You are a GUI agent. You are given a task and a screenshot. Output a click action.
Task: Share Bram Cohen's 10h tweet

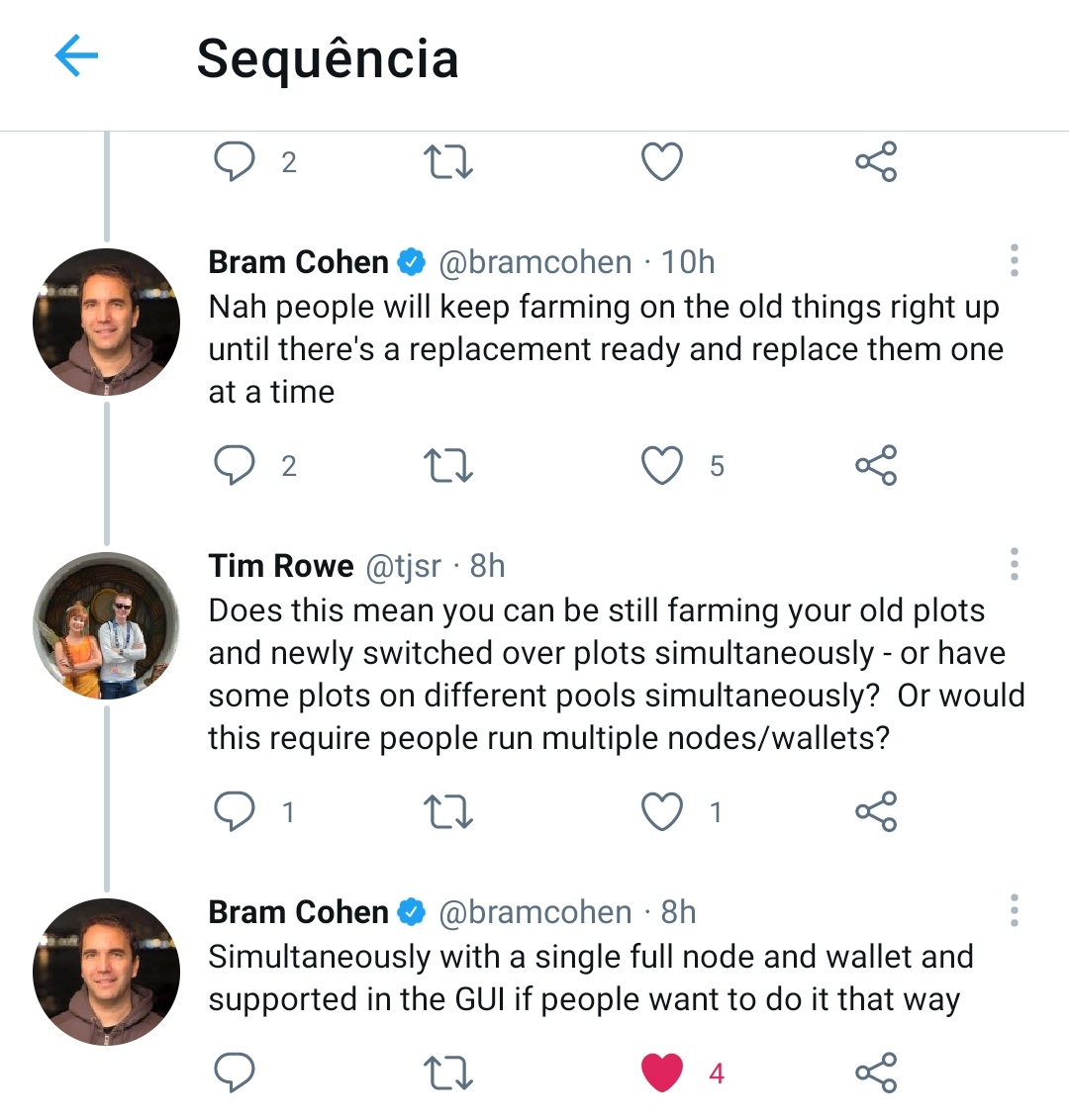coord(876,466)
